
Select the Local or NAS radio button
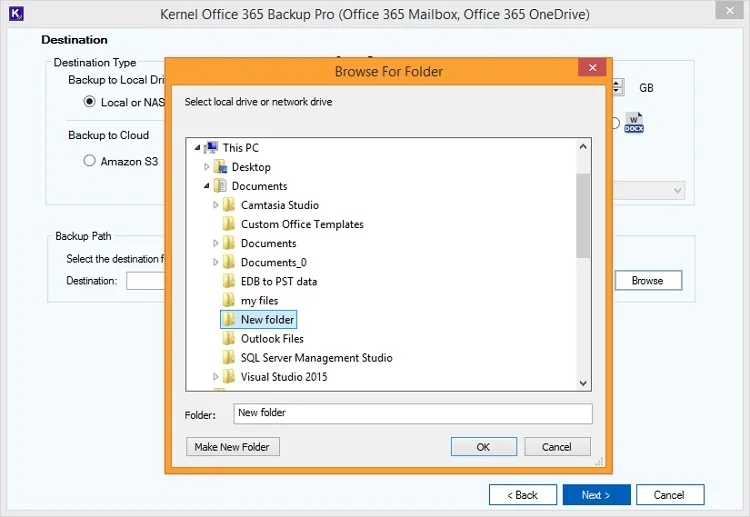tap(89, 101)
